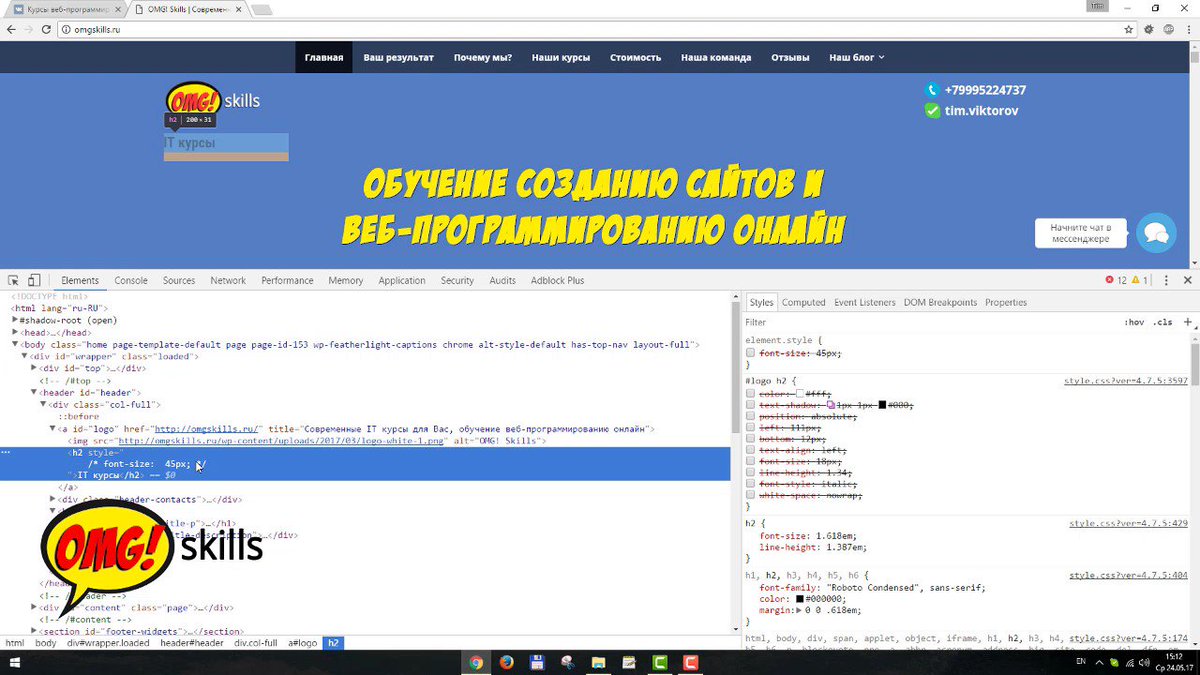This screenshot has width=1200, height=675.
Task: Go back with browser back arrow
Action: (x=11, y=30)
